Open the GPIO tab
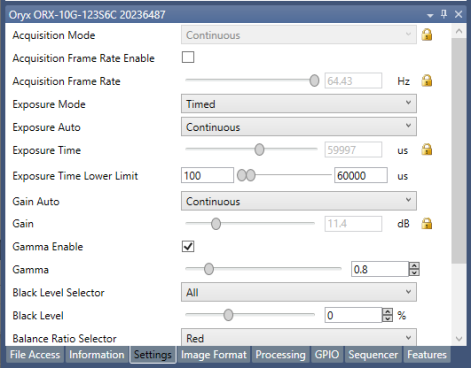 pyautogui.click(x=327, y=355)
